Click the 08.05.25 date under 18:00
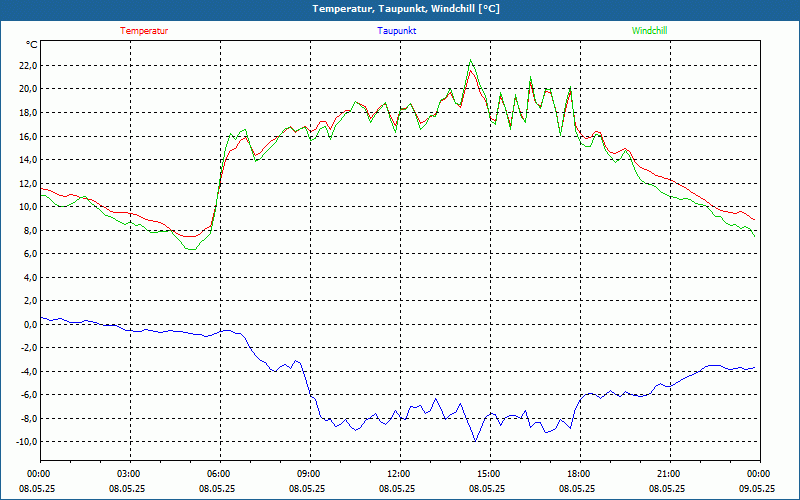 pyautogui.click(x=578, y=488)
